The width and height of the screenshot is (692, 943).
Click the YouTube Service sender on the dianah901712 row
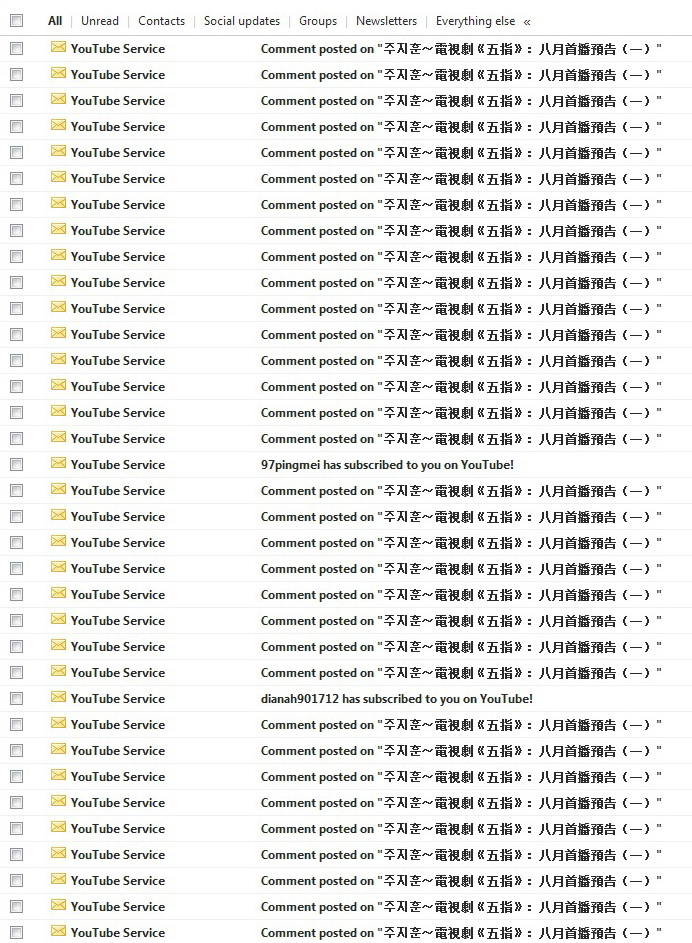click(118, 699)
